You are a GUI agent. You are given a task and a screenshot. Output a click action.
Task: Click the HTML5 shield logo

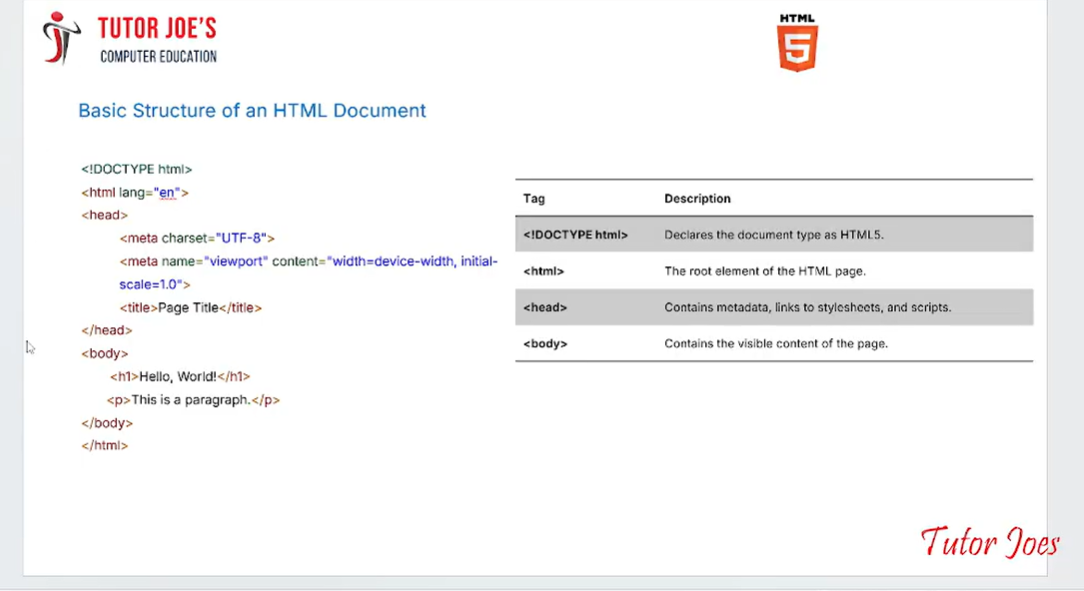coord(797,43)
